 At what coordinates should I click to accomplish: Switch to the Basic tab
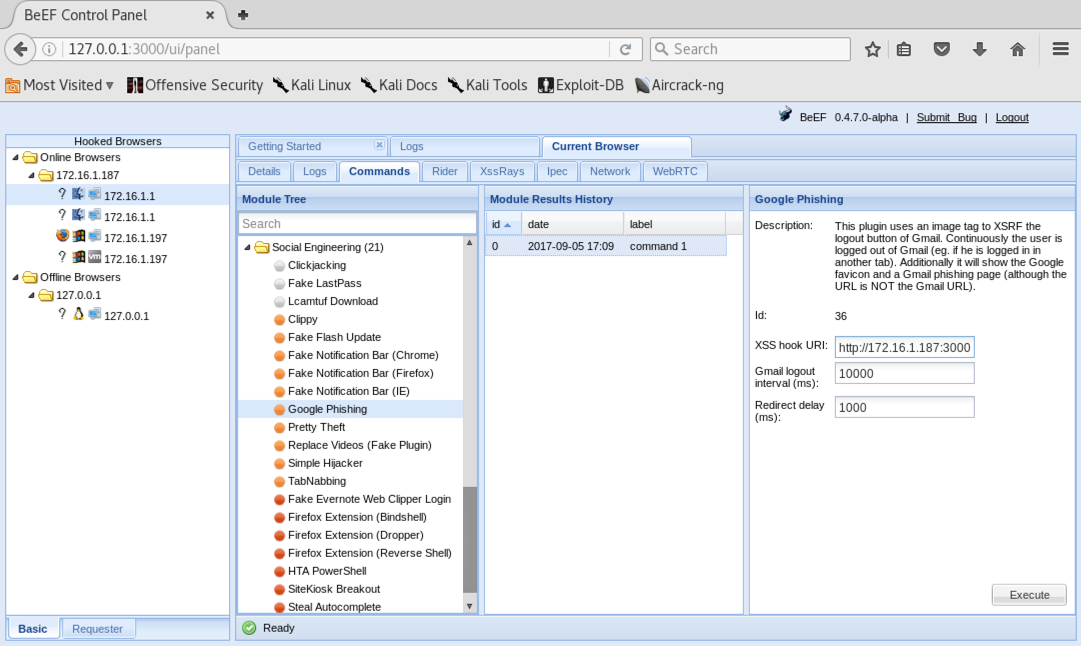(x=32, y=629)
